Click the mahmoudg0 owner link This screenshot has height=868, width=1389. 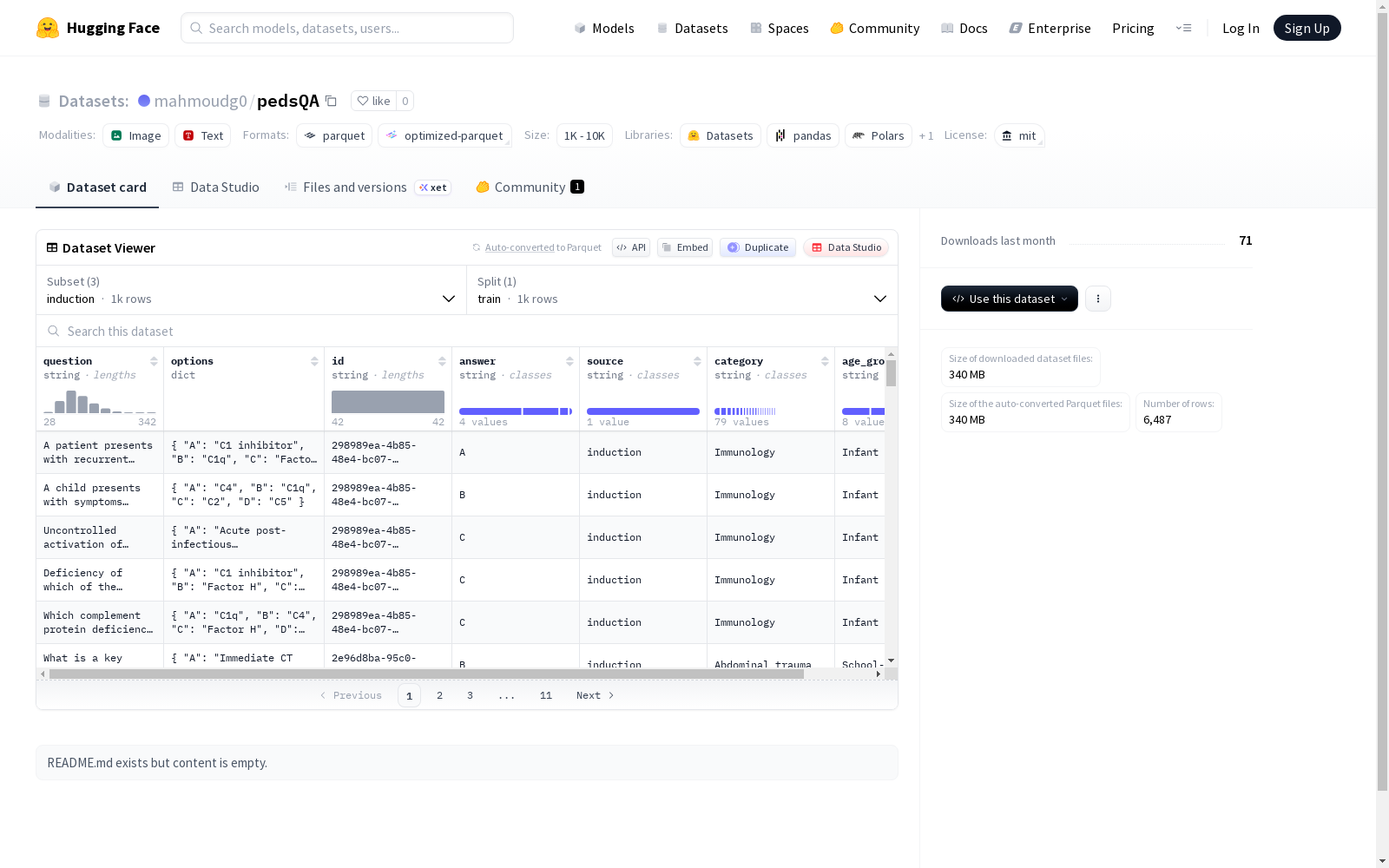coord(201,101)
